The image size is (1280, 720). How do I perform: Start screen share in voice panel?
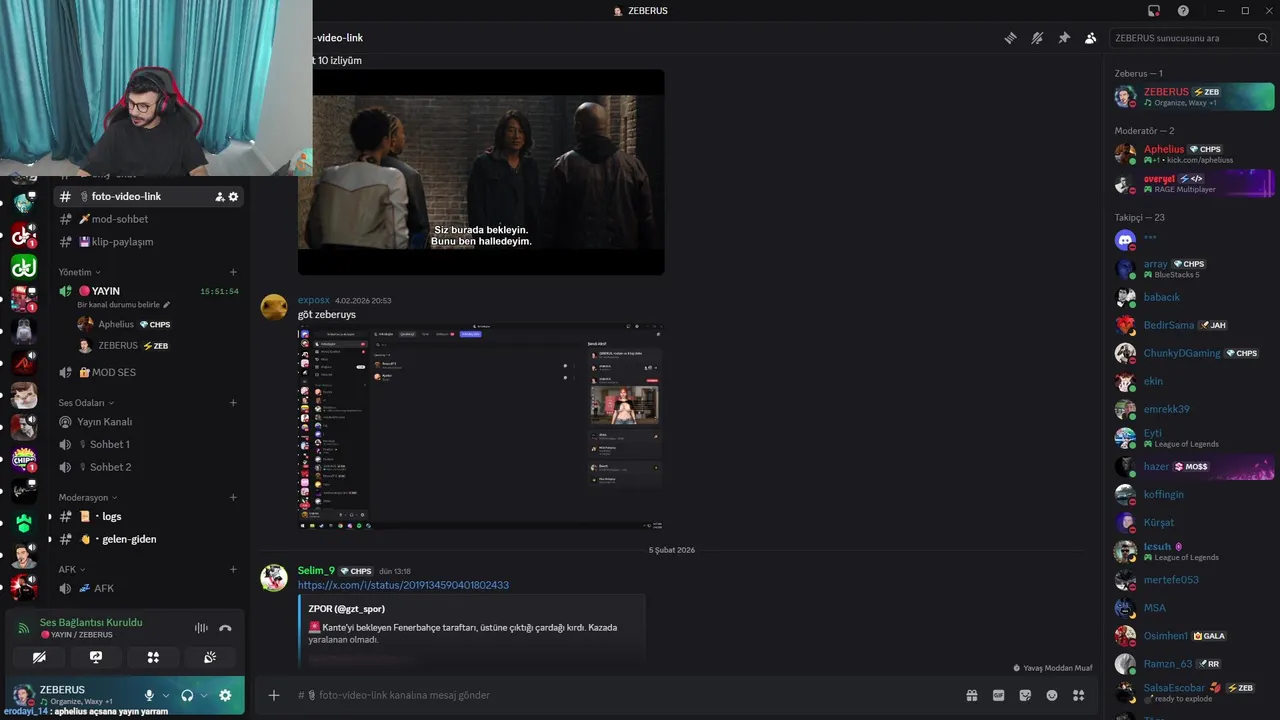click(x=96, y=657)
